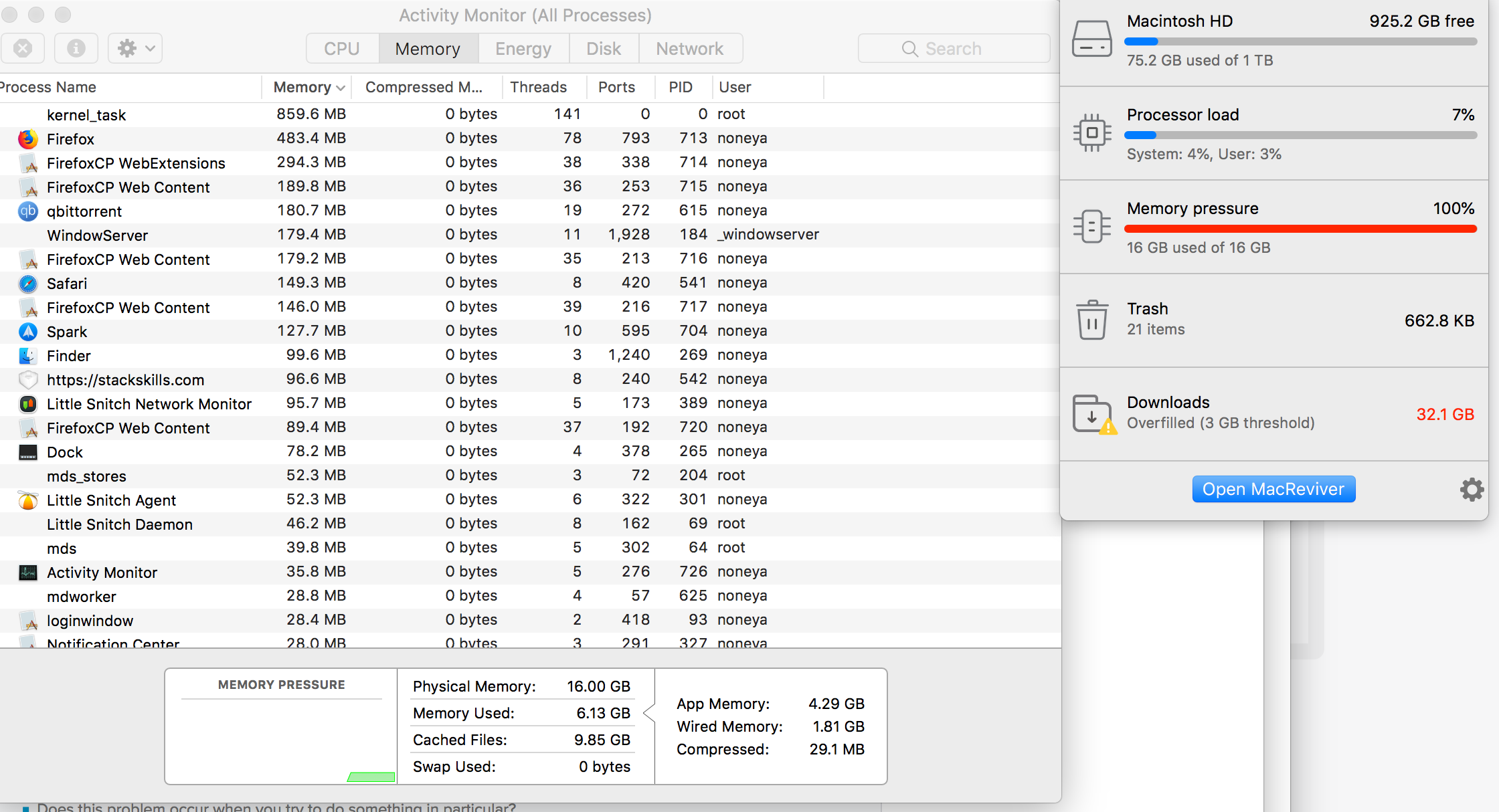Image resolution: width=1499 pixels, height=812 pixels.
Task: Click the Cached Files 9.85 GB value
Action: 602,740
